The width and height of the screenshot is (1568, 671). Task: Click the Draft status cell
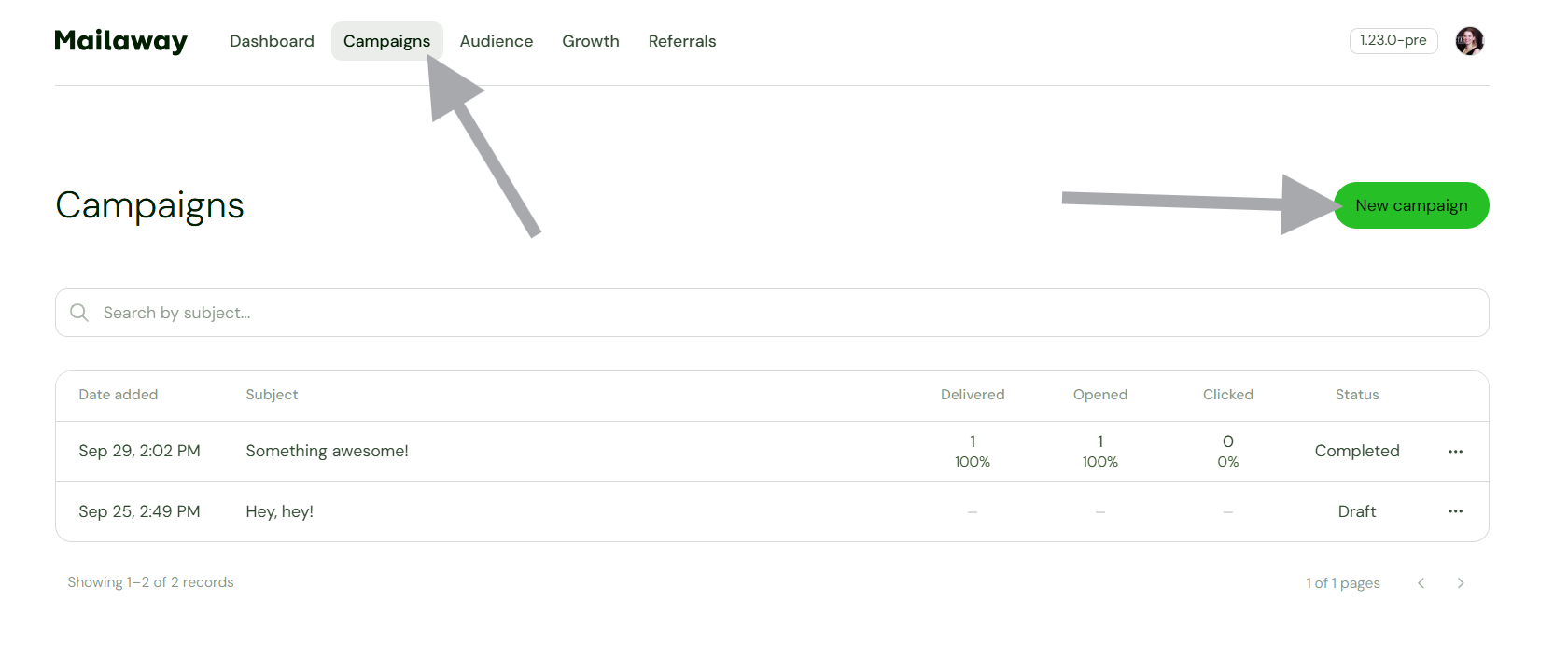tap(1357, 511)
